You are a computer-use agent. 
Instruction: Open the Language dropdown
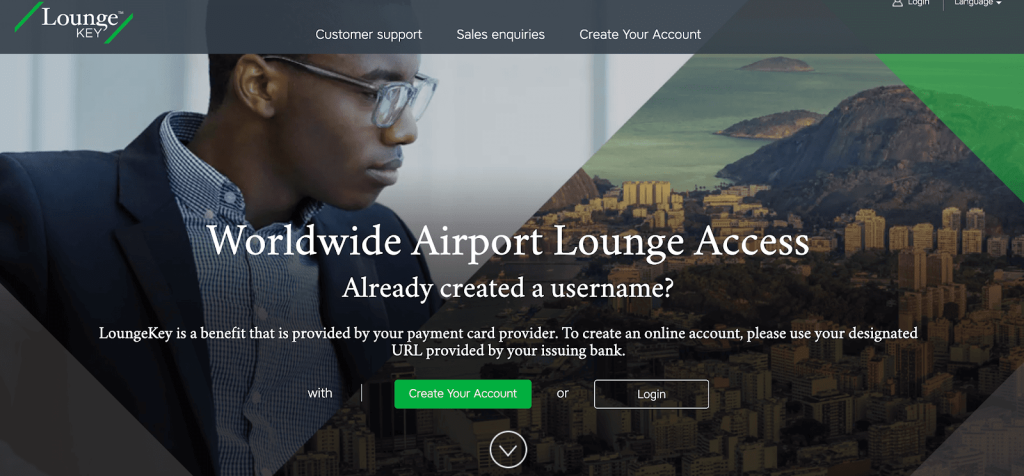point(978,3)
